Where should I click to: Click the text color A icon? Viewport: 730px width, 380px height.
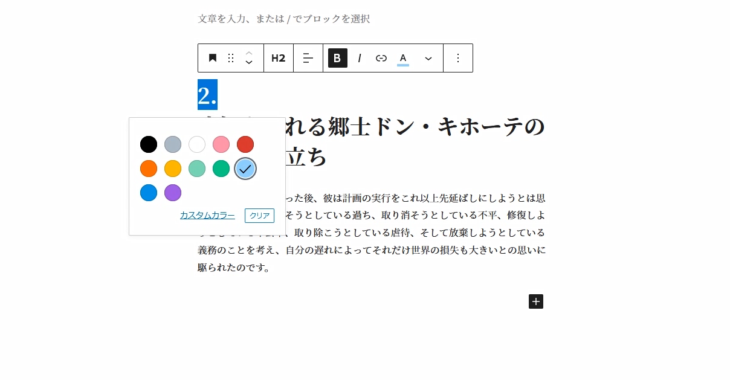(403, 59)
